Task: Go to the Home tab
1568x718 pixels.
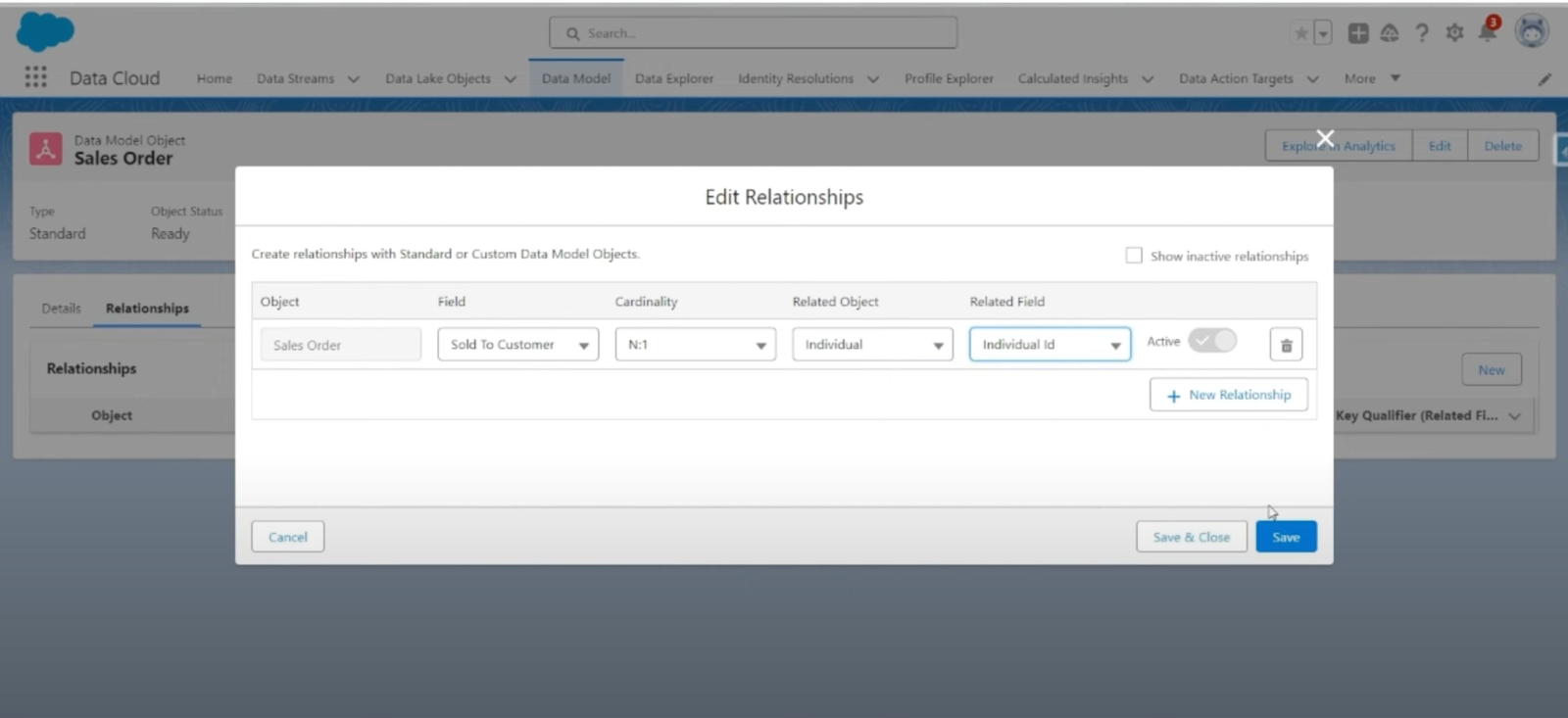Action: [215, 78]
